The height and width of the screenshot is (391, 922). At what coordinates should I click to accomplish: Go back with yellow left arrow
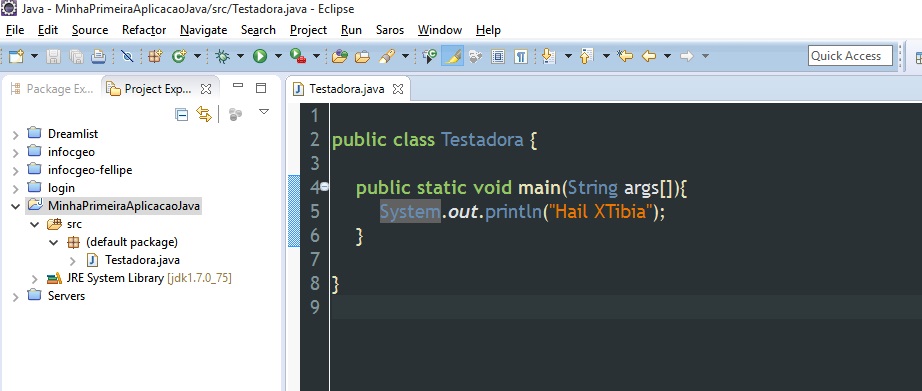pyautogui.click(x=649, y=56)
